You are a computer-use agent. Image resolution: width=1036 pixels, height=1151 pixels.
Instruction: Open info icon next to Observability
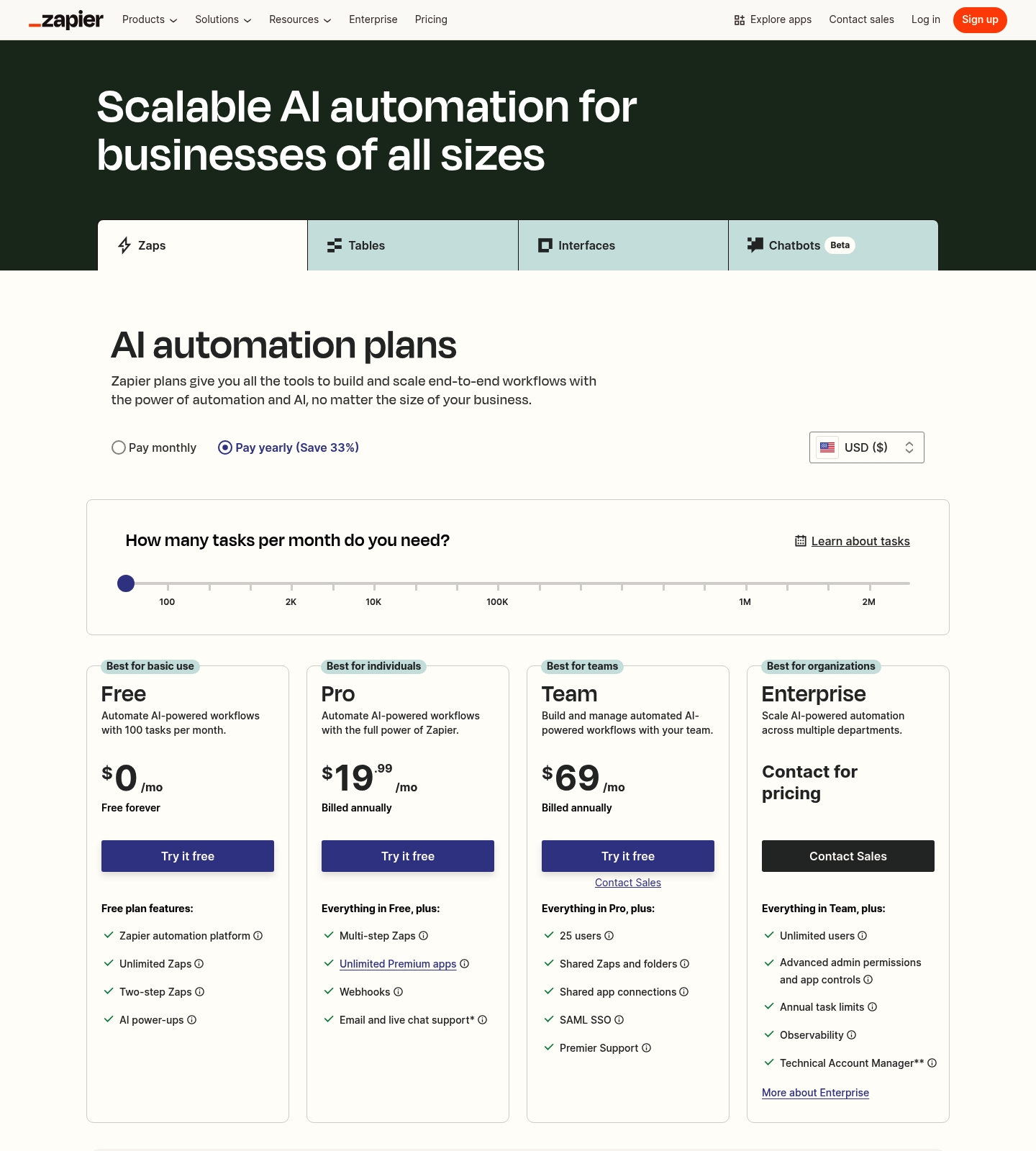pos(852,1035)
